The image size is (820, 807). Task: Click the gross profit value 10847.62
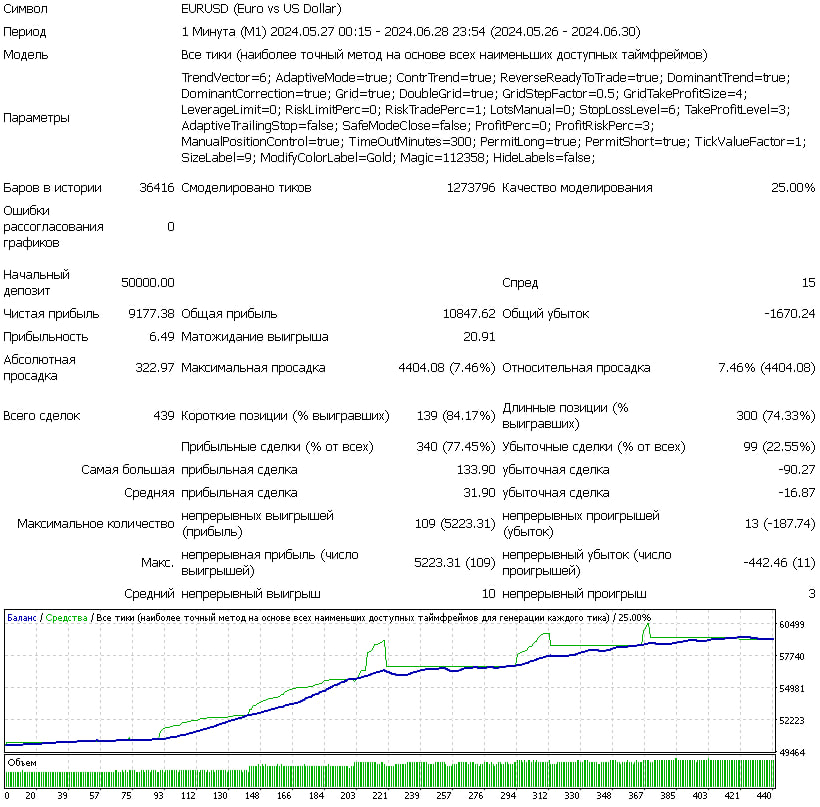pyautogui.click(x=468, y=313)
